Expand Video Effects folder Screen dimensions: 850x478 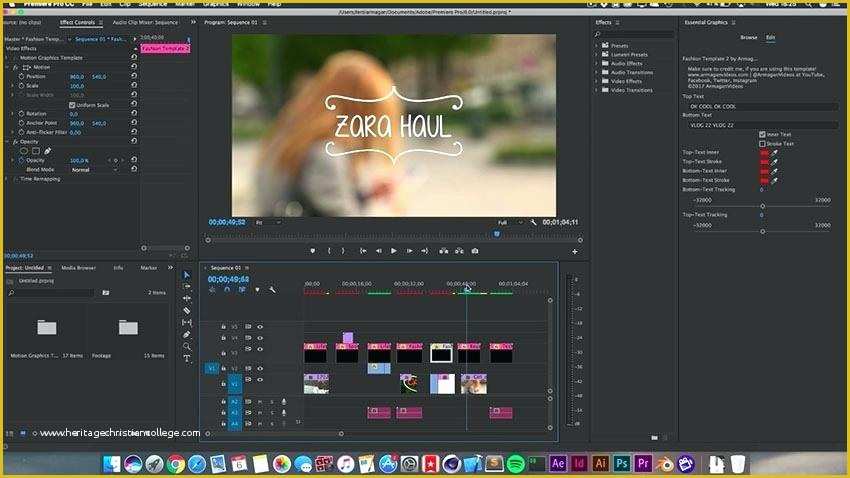(x=597, y=81)
